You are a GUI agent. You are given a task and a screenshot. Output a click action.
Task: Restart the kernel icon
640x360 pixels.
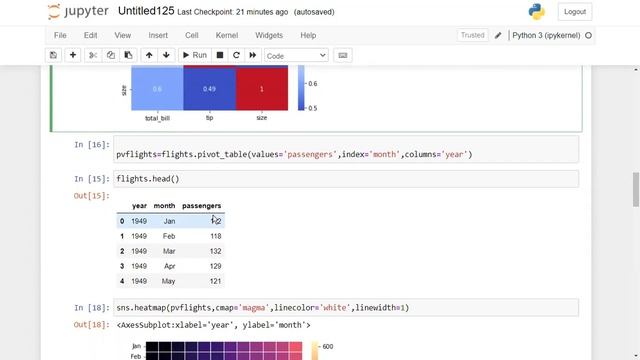tap(236, 55)
